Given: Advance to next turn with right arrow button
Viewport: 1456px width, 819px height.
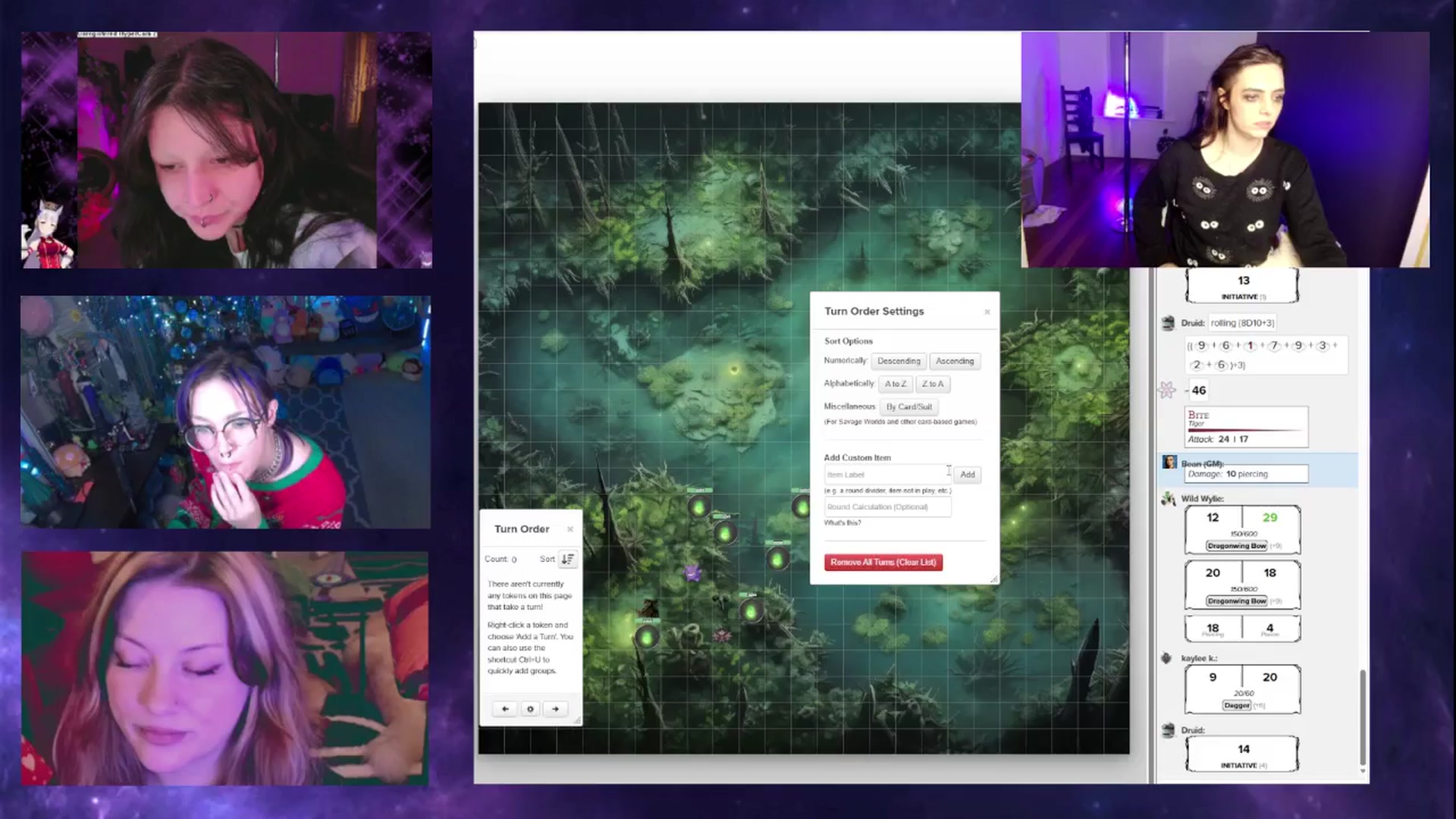Looking at the screenshot, I should pos(555,709).
